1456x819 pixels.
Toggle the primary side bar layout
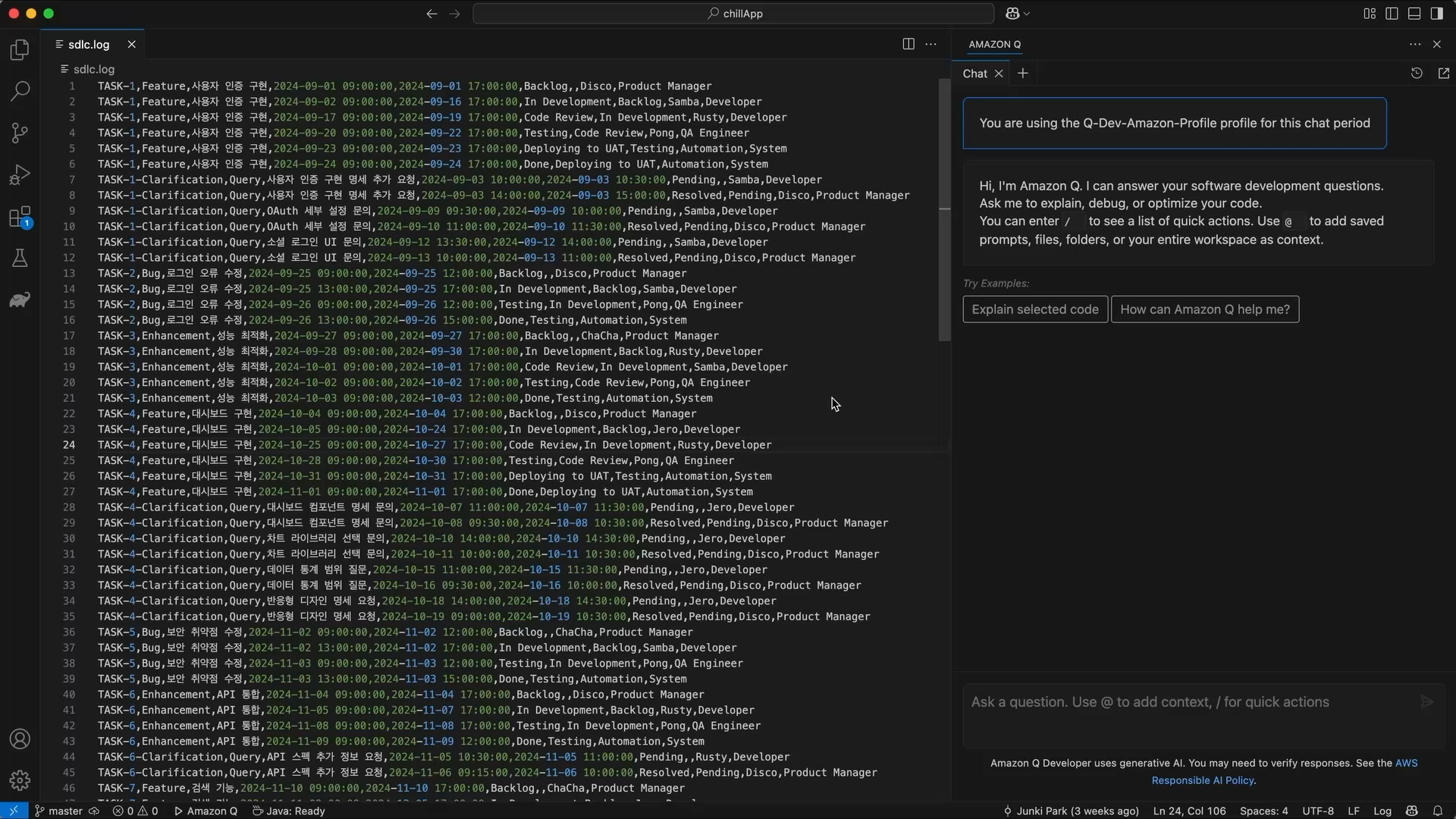tap(1392, 14)
